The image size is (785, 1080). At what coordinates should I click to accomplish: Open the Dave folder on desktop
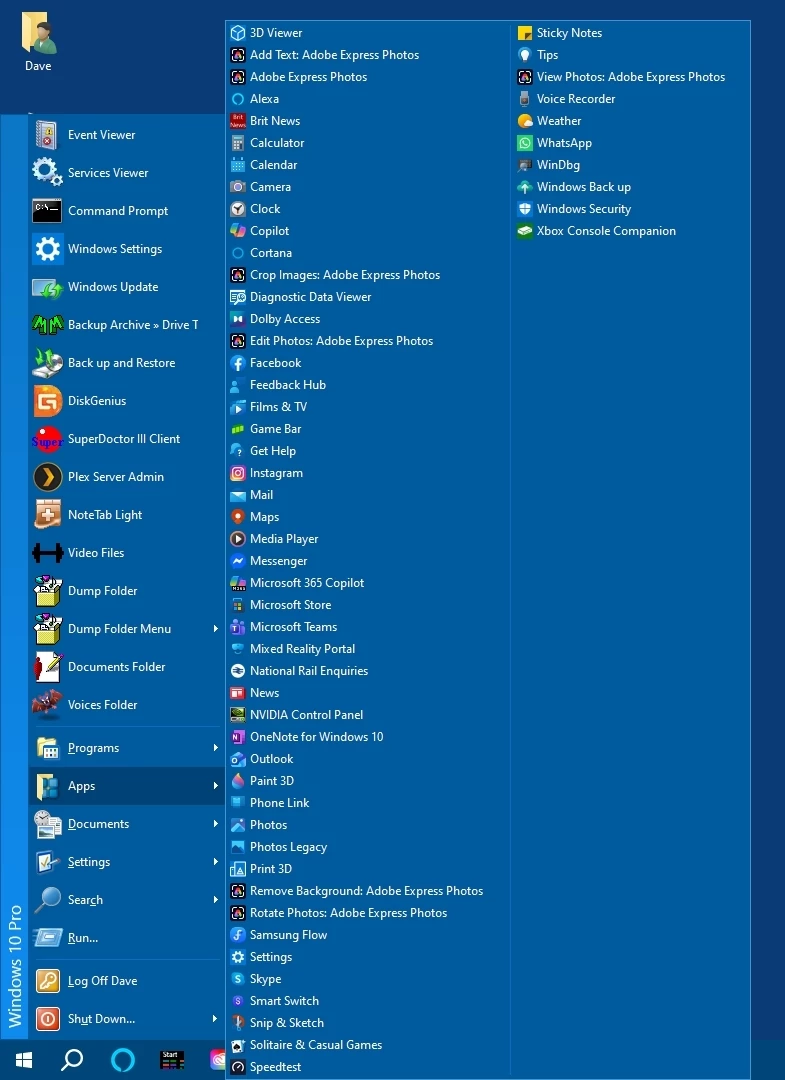point(39,43)
